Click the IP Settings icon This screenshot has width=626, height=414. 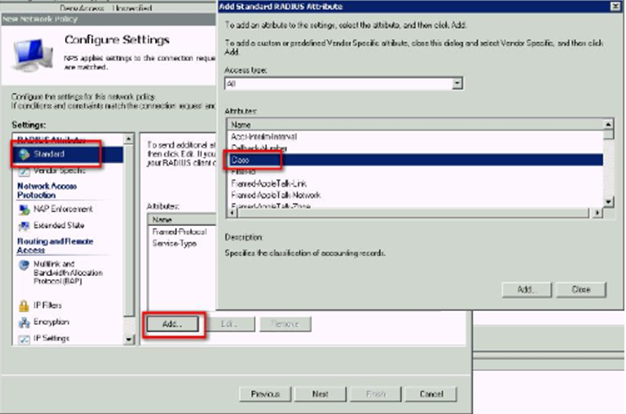(x=24, y=339)
